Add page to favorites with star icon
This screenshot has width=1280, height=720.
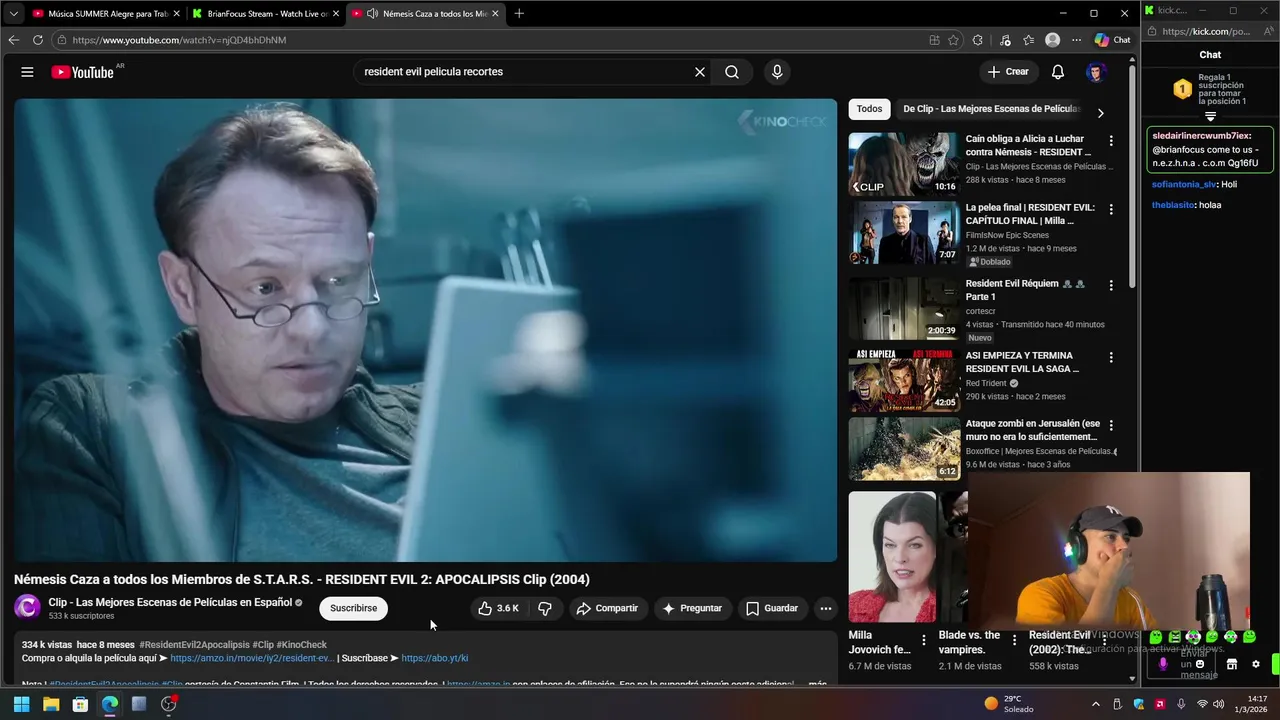(x=954, y=40)
